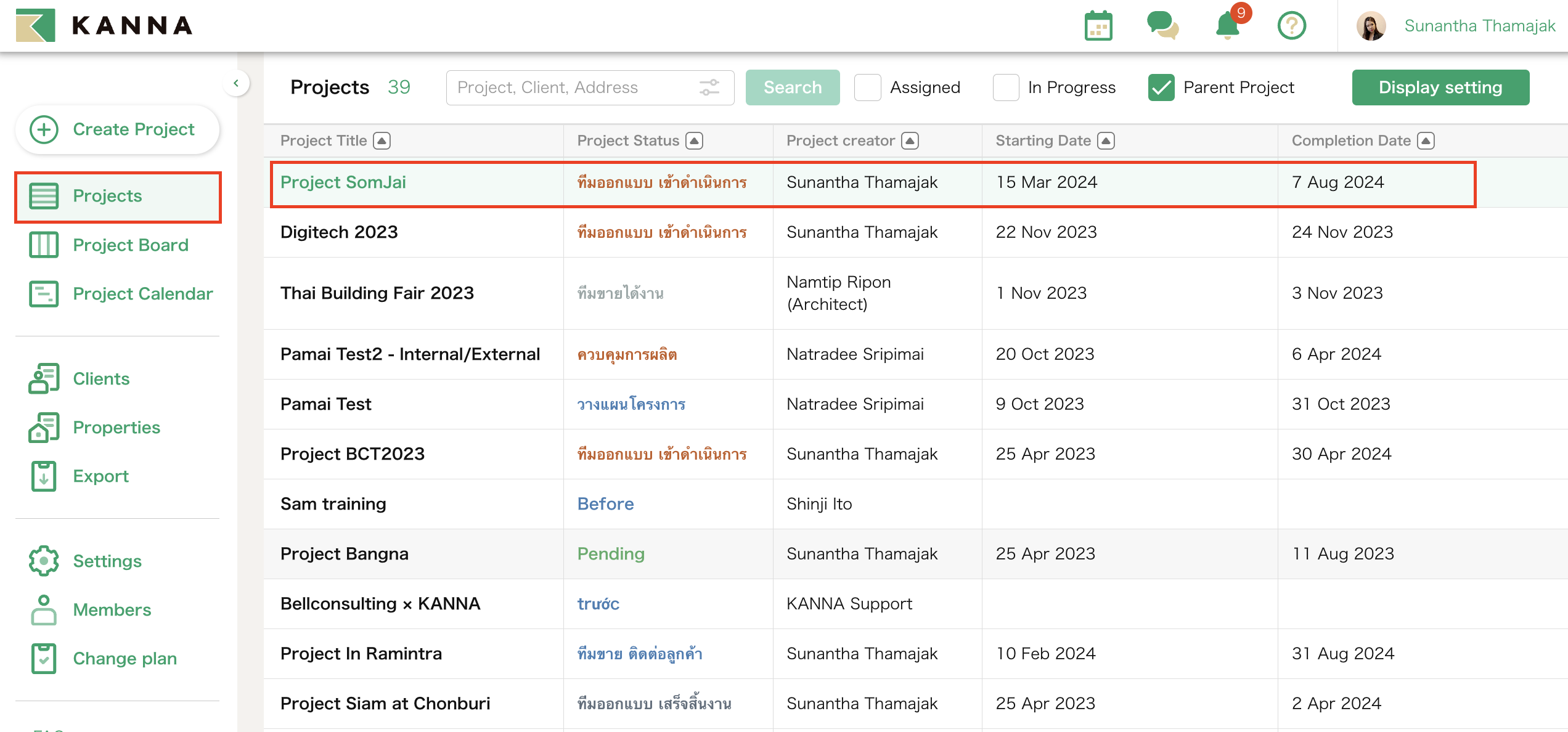Viewport: 1568px width, 732px height.
Task: Click the Display setting button
Action: click(x=1440, y=87)
